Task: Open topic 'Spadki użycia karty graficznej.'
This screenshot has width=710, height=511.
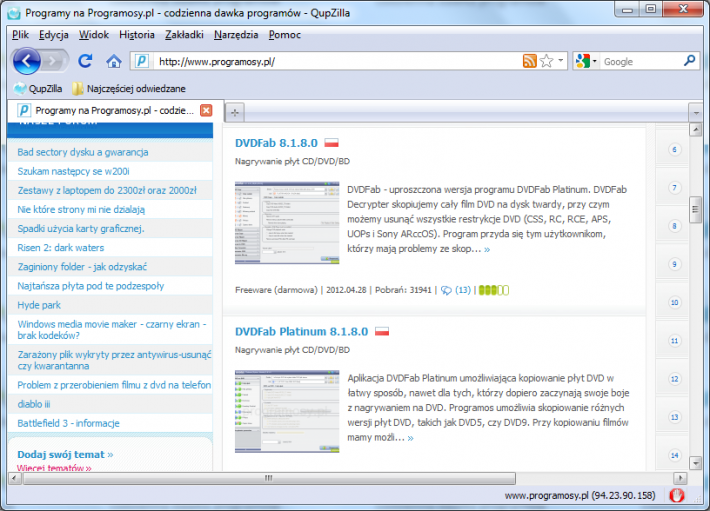Action: [81, 229]
